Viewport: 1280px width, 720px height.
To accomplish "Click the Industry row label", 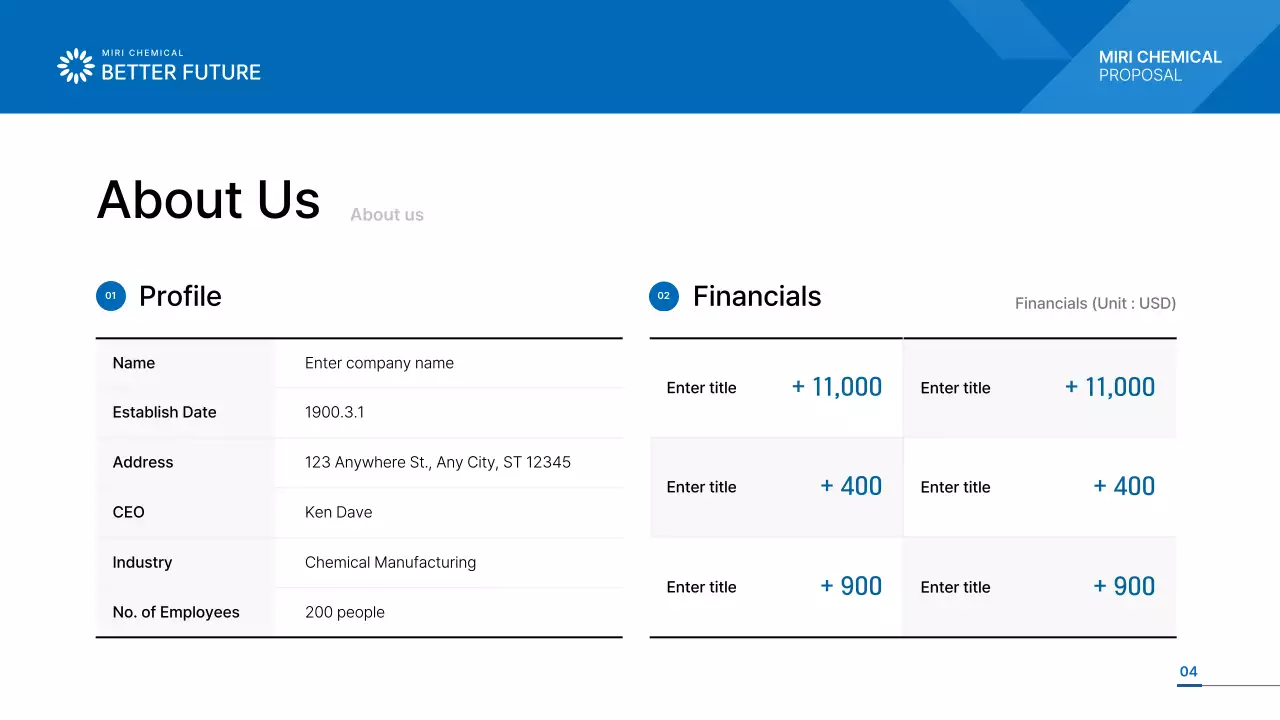I will click(142, 562).
